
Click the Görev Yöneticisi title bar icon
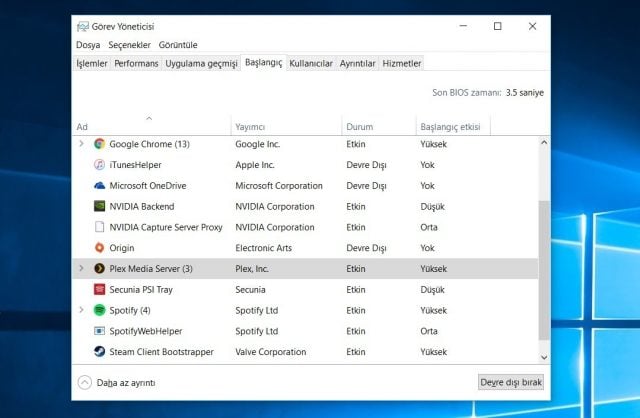point(82,27)
